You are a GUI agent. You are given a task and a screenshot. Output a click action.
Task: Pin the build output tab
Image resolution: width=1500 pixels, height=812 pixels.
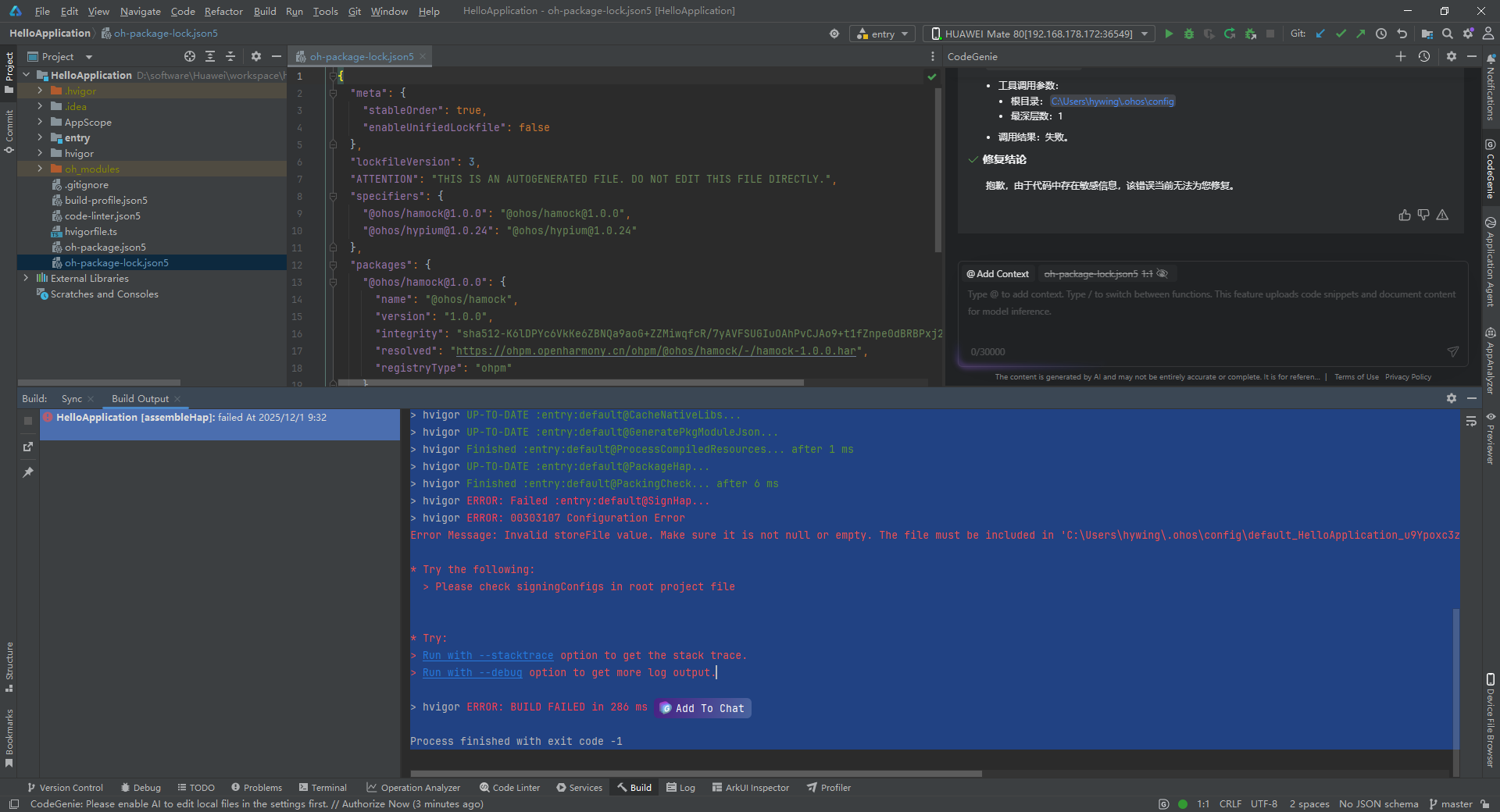(x=28, y=472)
